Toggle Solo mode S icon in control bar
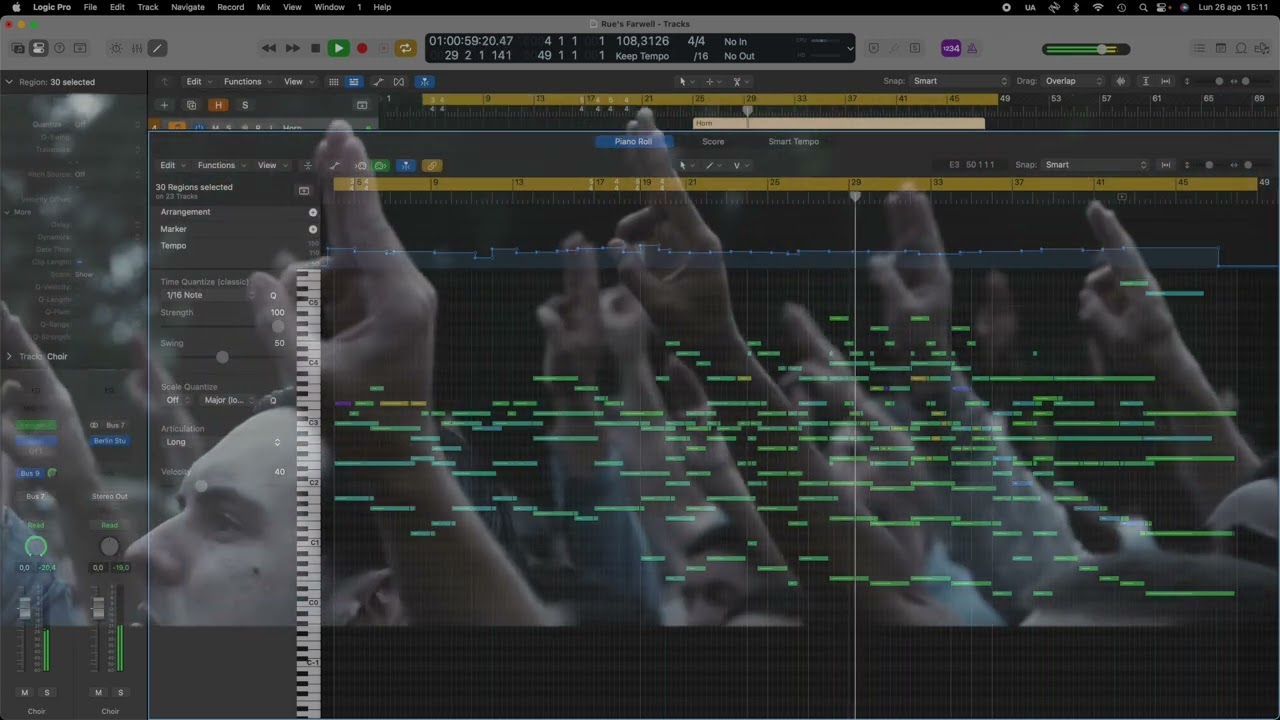 [915, 48]
